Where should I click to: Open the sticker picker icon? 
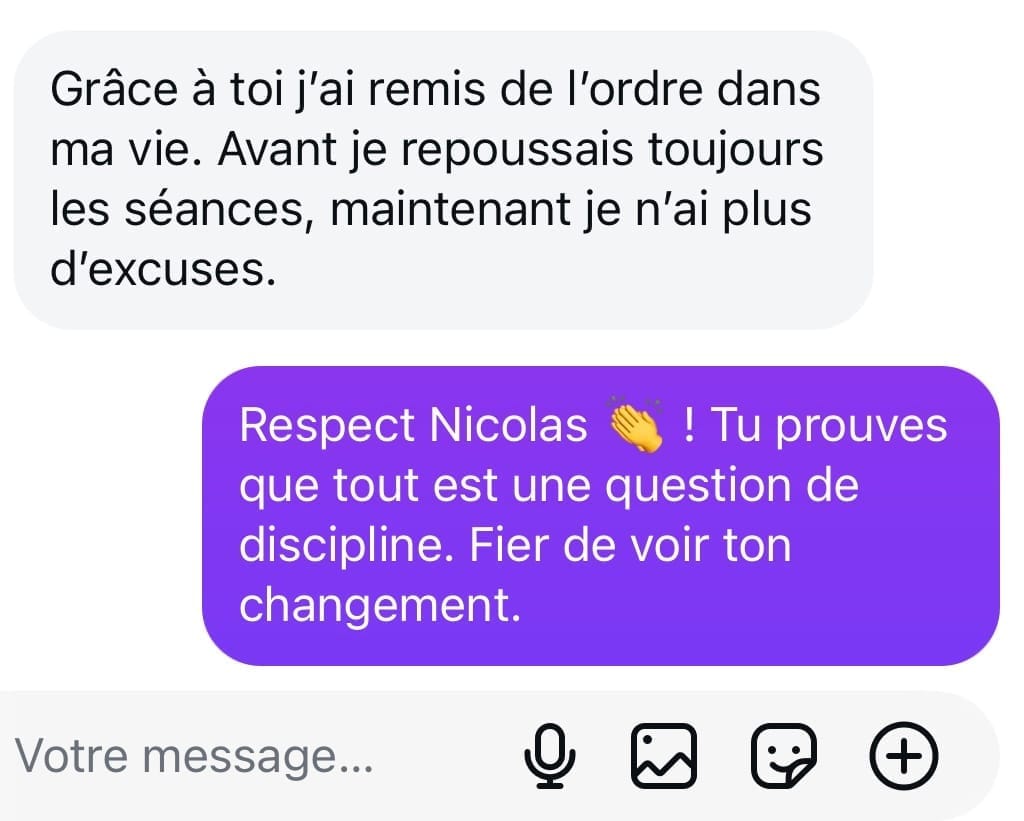[784, 756]
